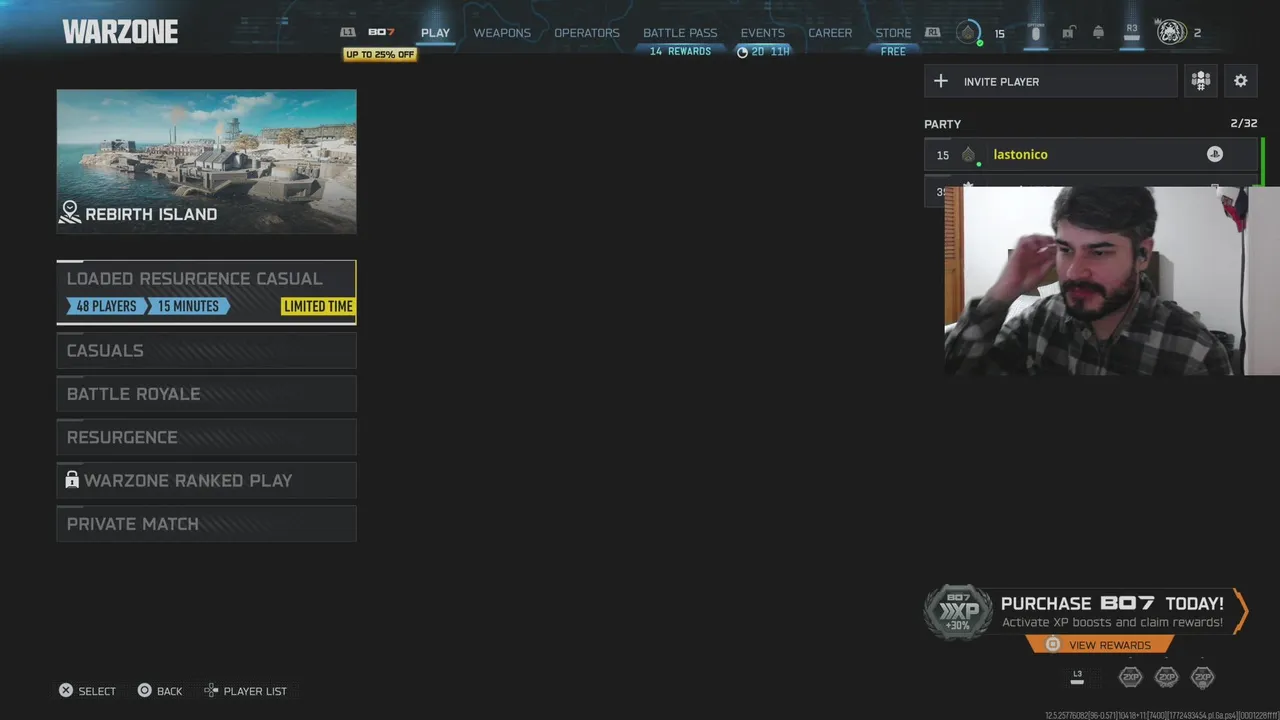The image size is (1280, 720).
Task: Switch to the OPERATORS tab
Action: [587, 33]
